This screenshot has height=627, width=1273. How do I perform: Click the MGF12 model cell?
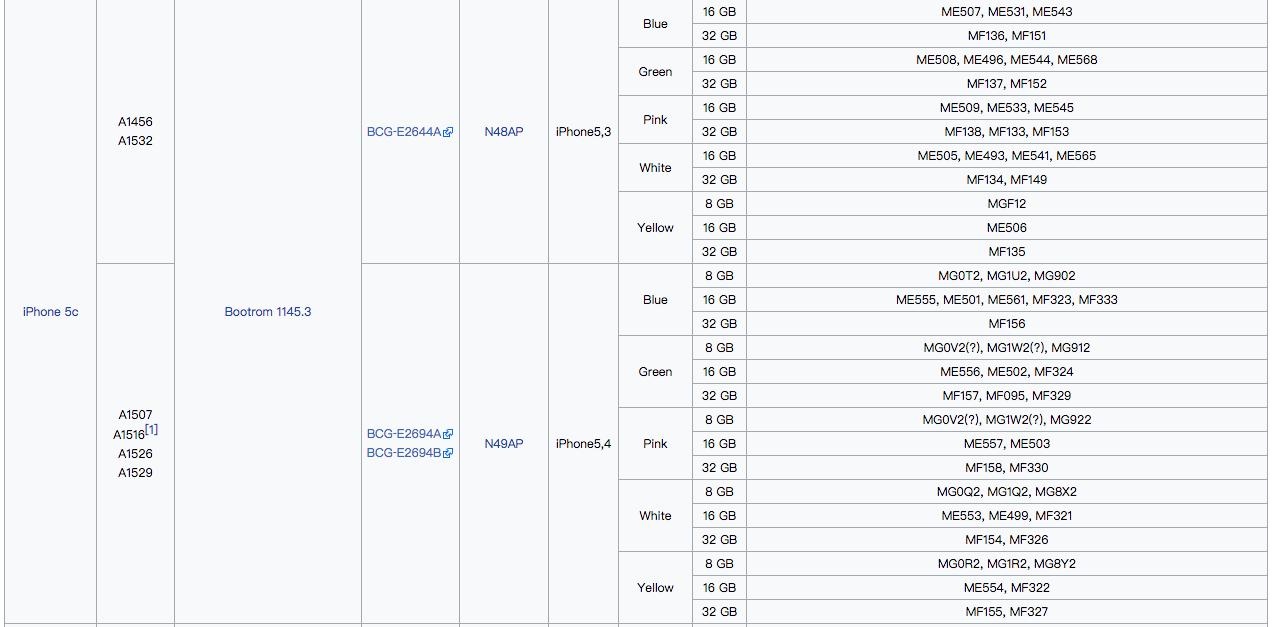[x=1006, y=204]
